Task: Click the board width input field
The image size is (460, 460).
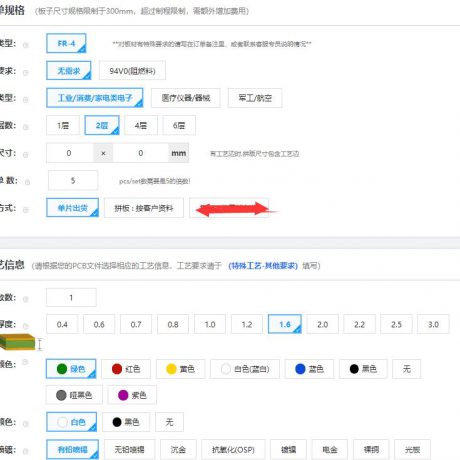Action: tap(69, 153)
